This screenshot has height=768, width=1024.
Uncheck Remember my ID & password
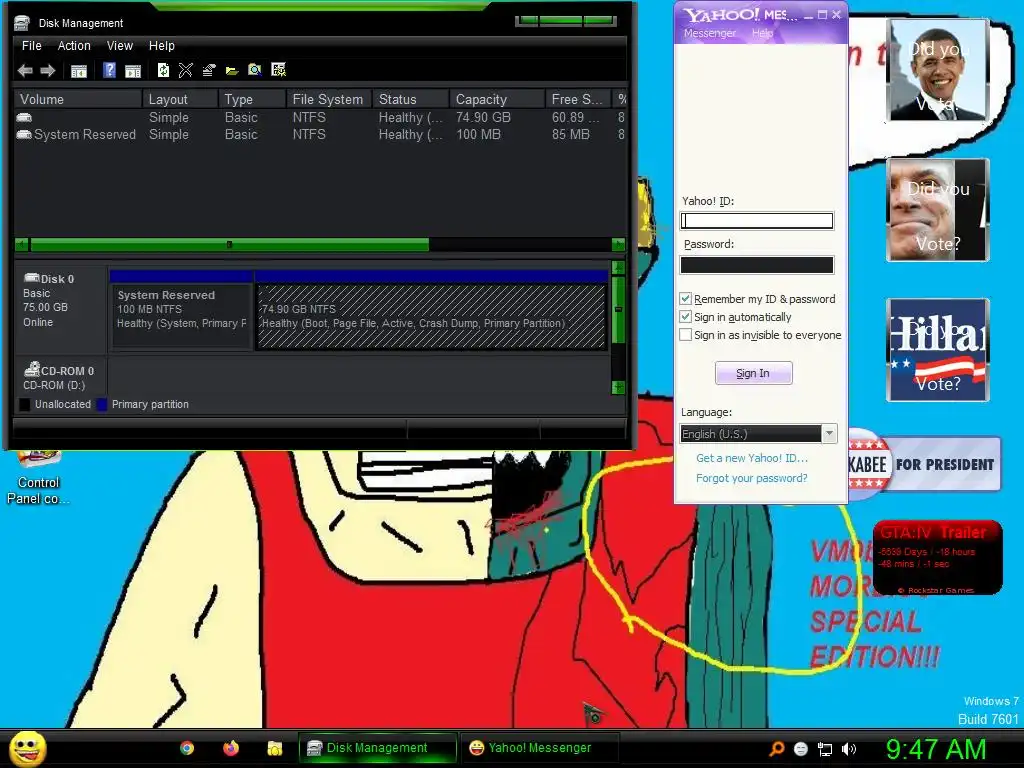[x=685, y=298]
